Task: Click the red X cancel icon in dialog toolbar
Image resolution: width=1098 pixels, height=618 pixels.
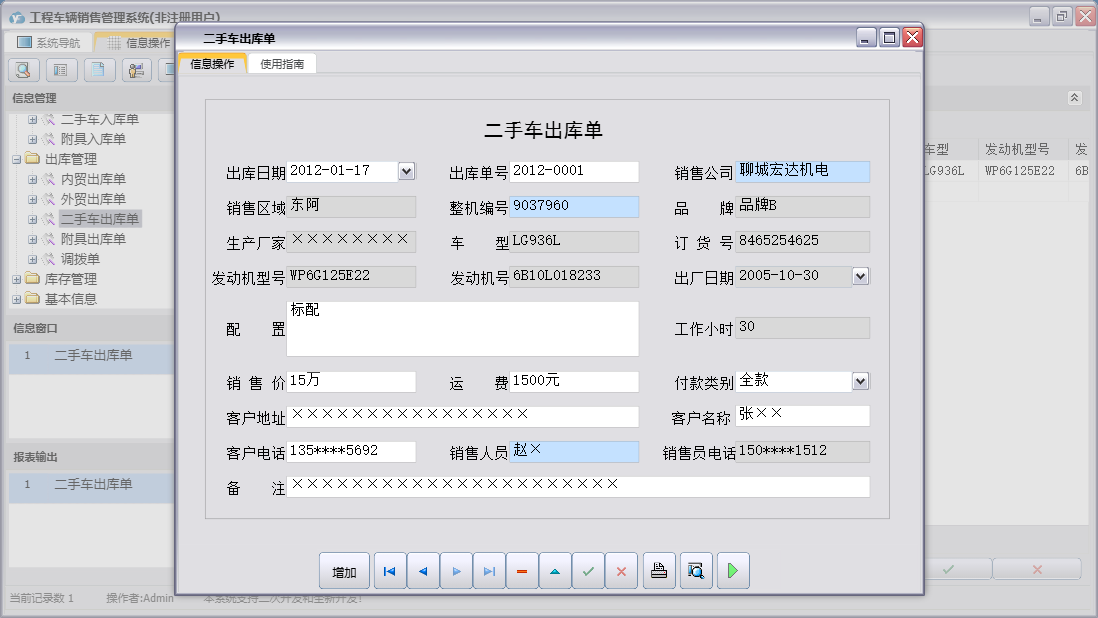Action: (x=621, y=571)
